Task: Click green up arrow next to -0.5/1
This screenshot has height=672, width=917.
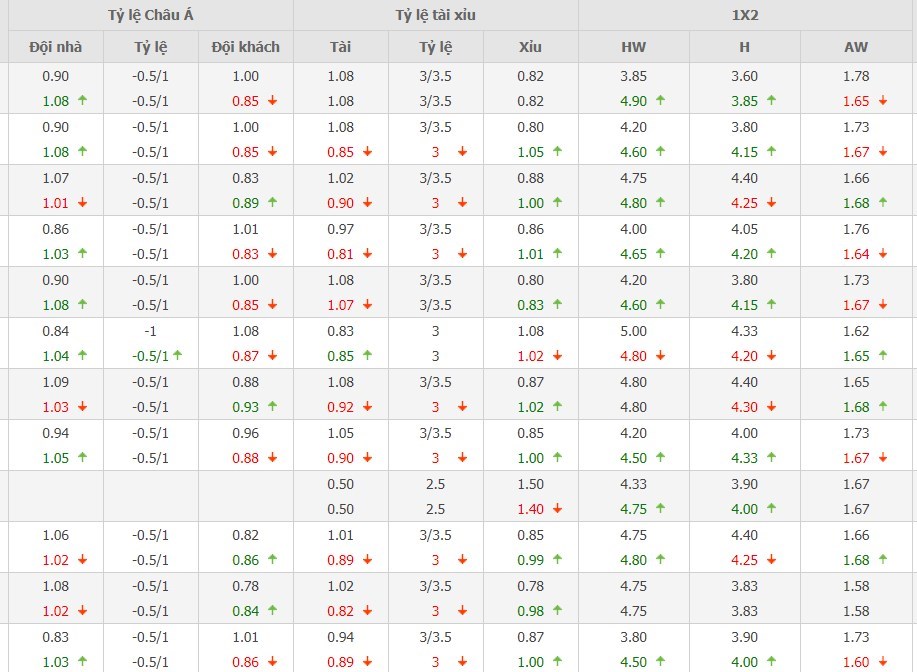Action: tap(177, 356)
